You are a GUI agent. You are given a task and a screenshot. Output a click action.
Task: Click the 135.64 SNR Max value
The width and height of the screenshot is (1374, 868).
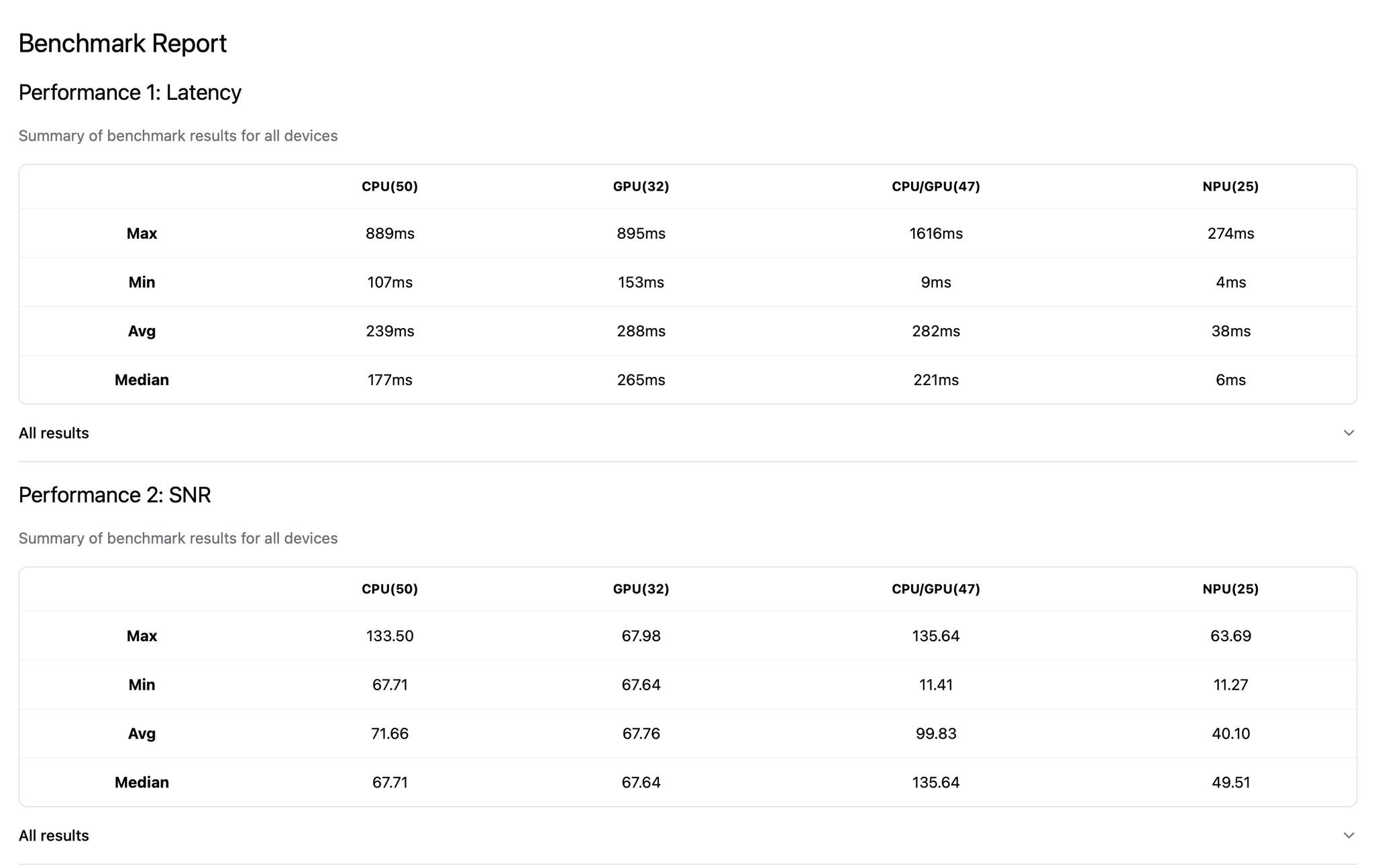point(935,636)
